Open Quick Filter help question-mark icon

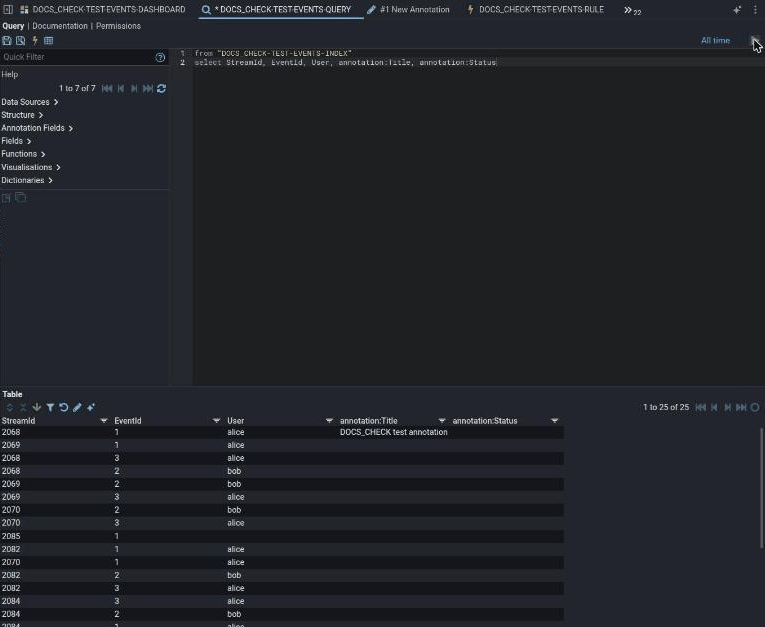tap(160, 58)
